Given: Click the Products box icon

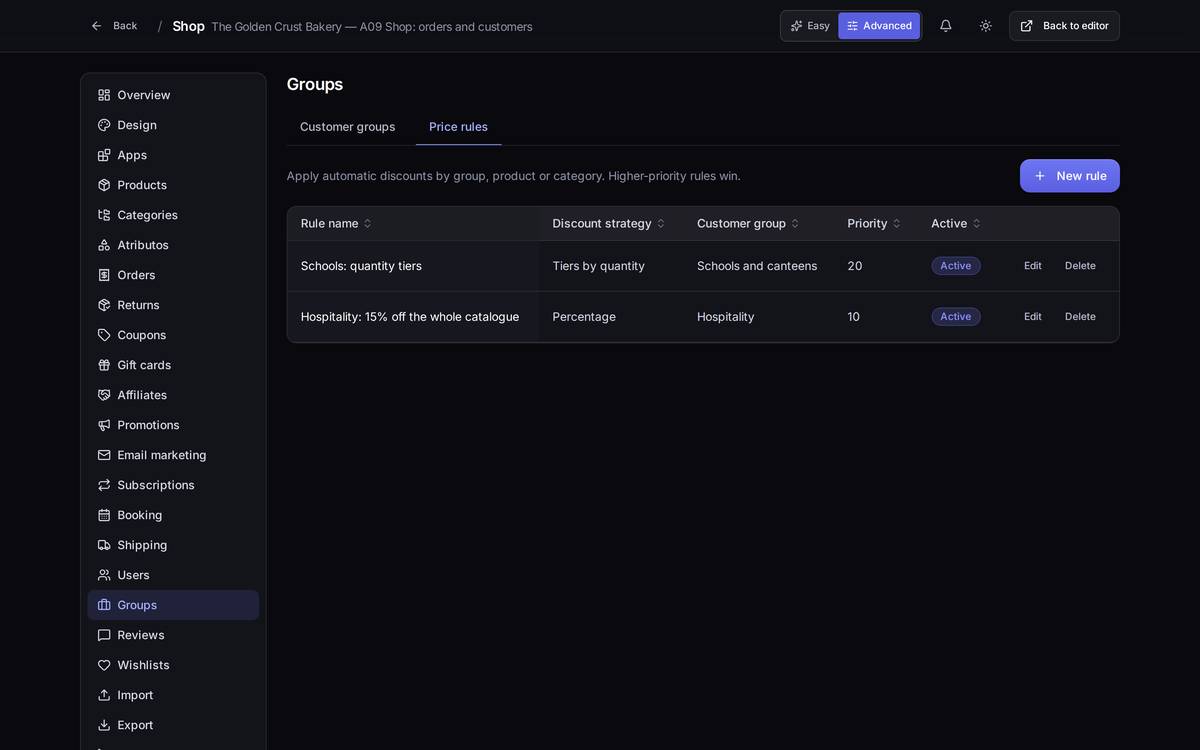Looking at the screenshot, I should 104,185.
